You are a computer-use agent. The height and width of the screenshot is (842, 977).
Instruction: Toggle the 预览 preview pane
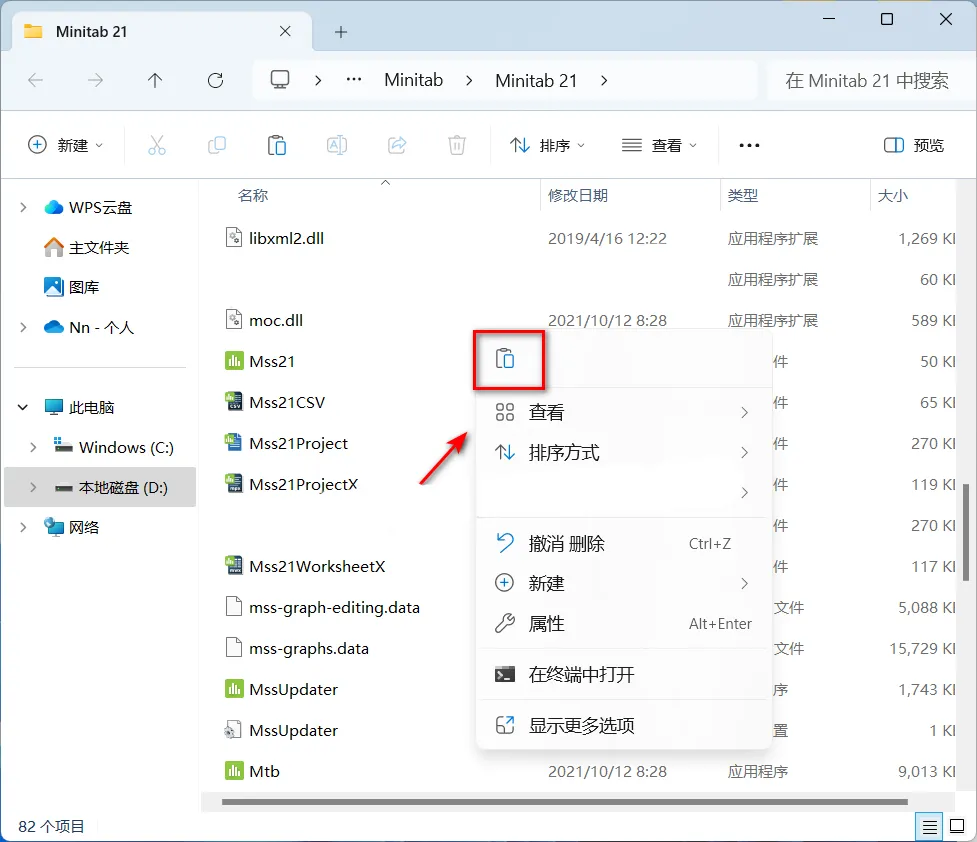click(x=914, y=145)
